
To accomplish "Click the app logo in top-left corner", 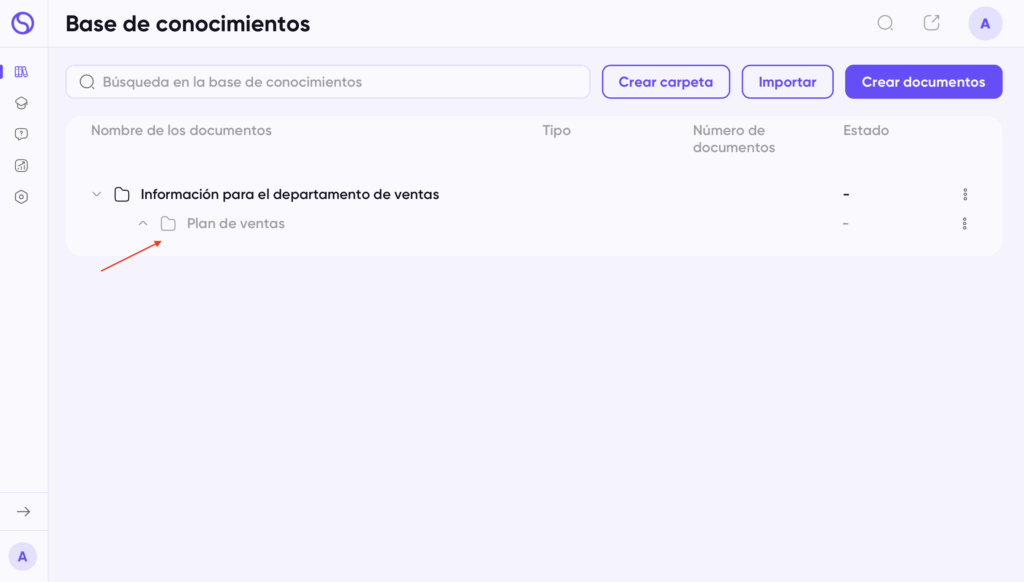I will pos(23,23).
